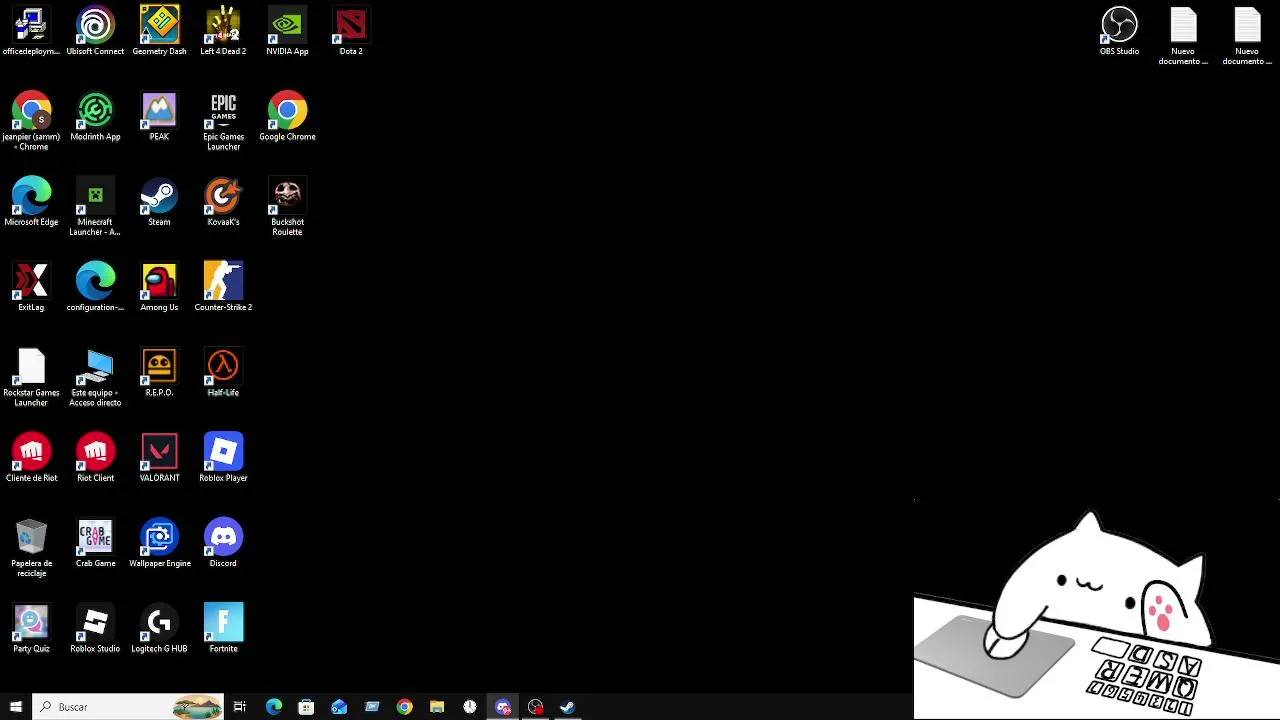This screenshot has height=720, width=1280.
Task: Select the Half-Life desktop icon
Action: 223,372
